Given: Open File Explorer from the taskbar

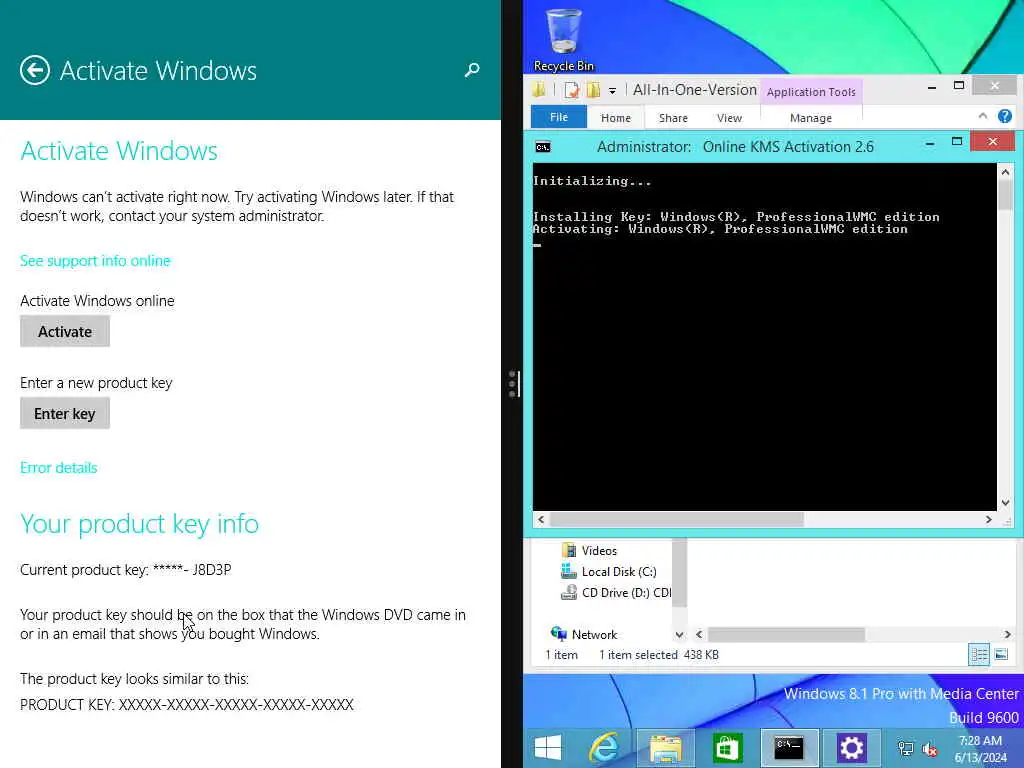Looking at the screenshot, I should click(x=665, y=748).
